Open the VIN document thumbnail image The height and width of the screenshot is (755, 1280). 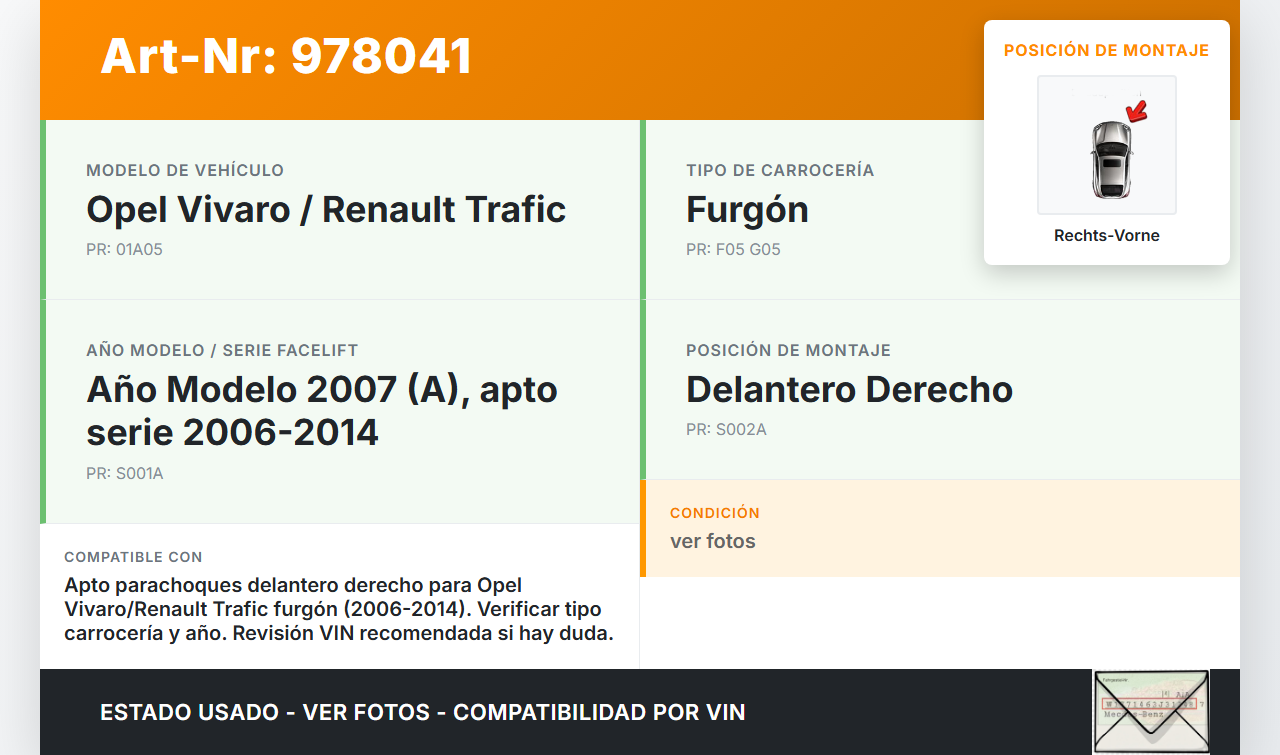pyautogui.click(x=1151, y=711)
